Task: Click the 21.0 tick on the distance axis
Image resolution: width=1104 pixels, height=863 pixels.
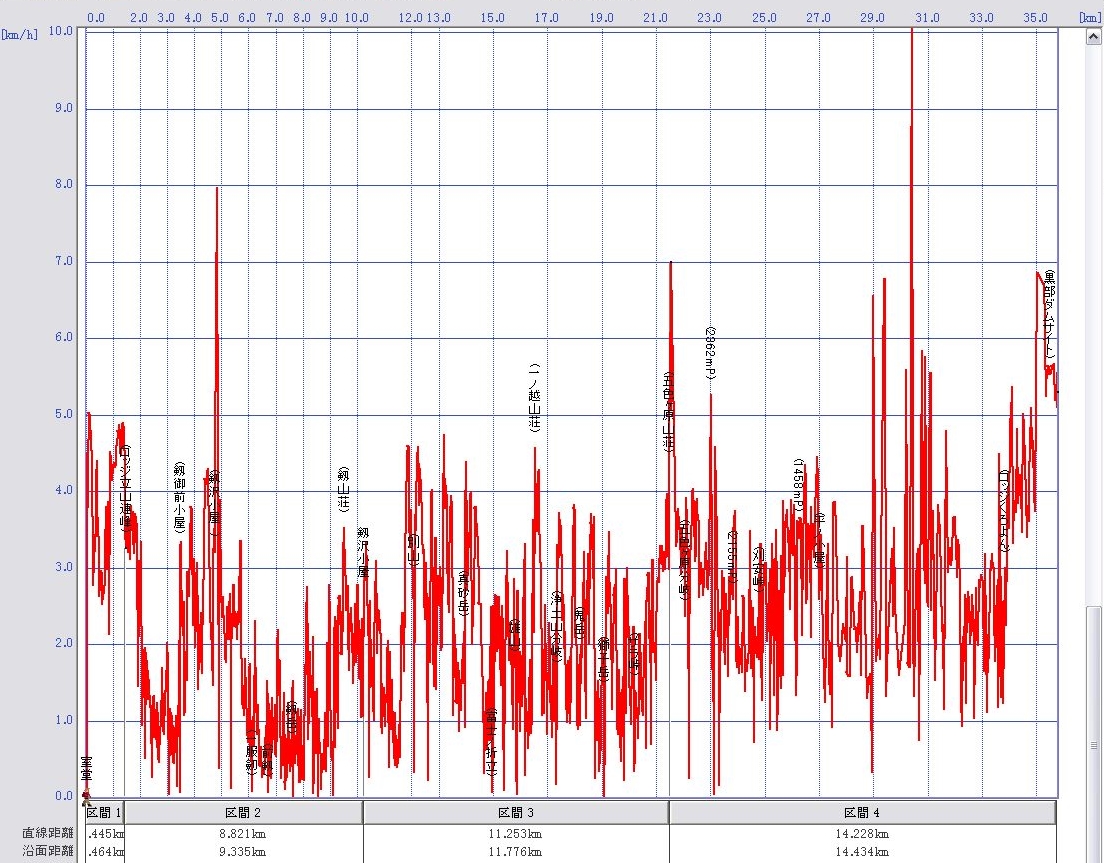Action: [x=656, y=17]
